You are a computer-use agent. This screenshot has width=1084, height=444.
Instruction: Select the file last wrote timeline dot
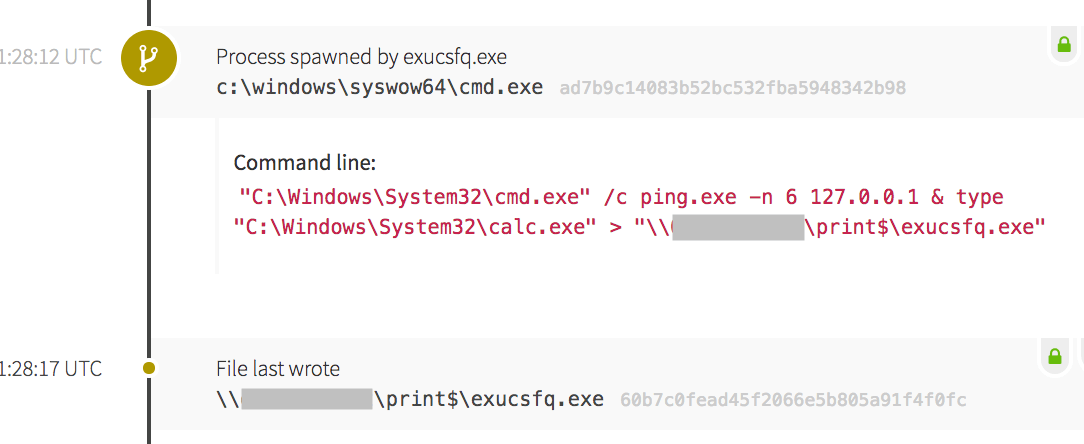(149, 369)
